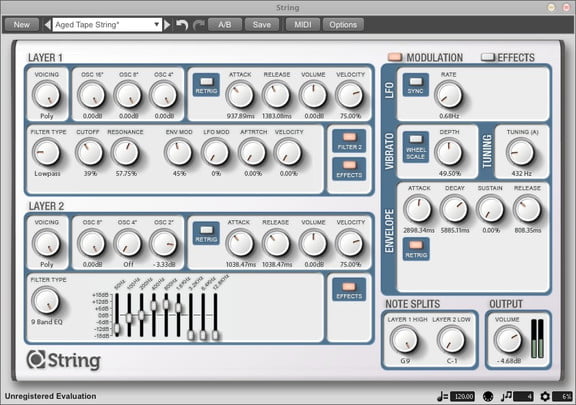
Task: Go to the next preset arrow
Action: (167, 25)
